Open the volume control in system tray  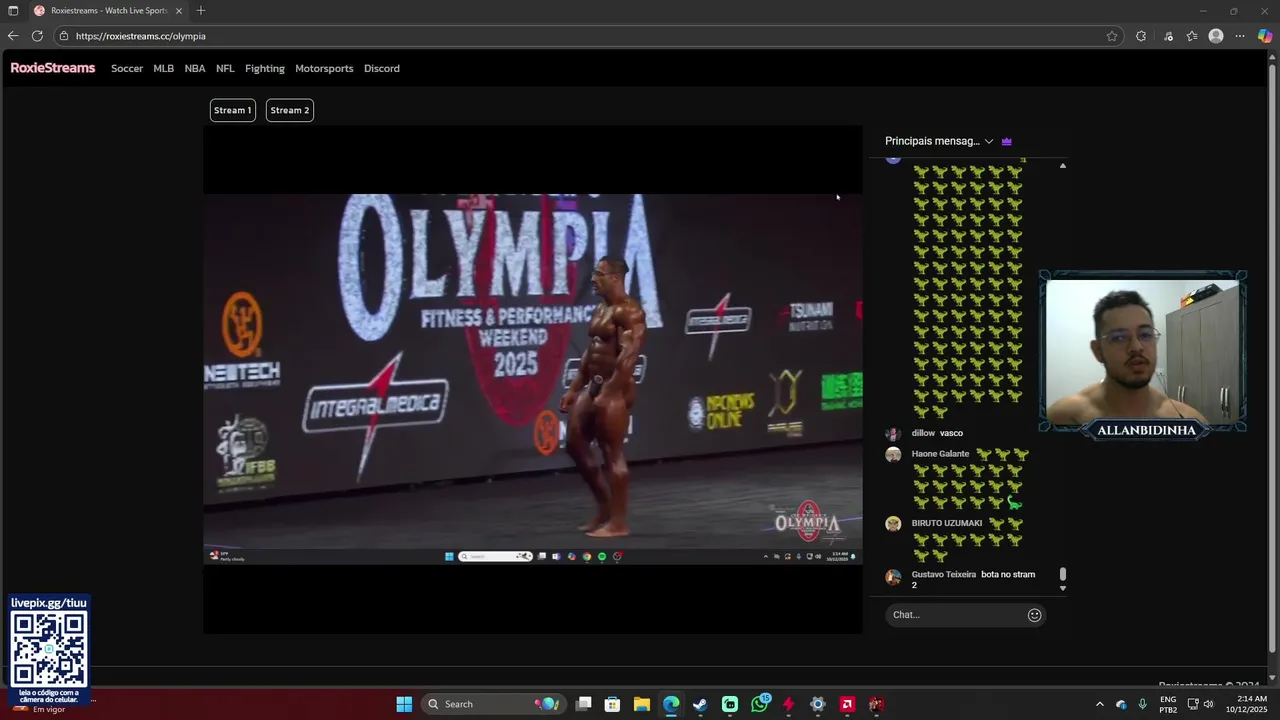(1209, 704)
